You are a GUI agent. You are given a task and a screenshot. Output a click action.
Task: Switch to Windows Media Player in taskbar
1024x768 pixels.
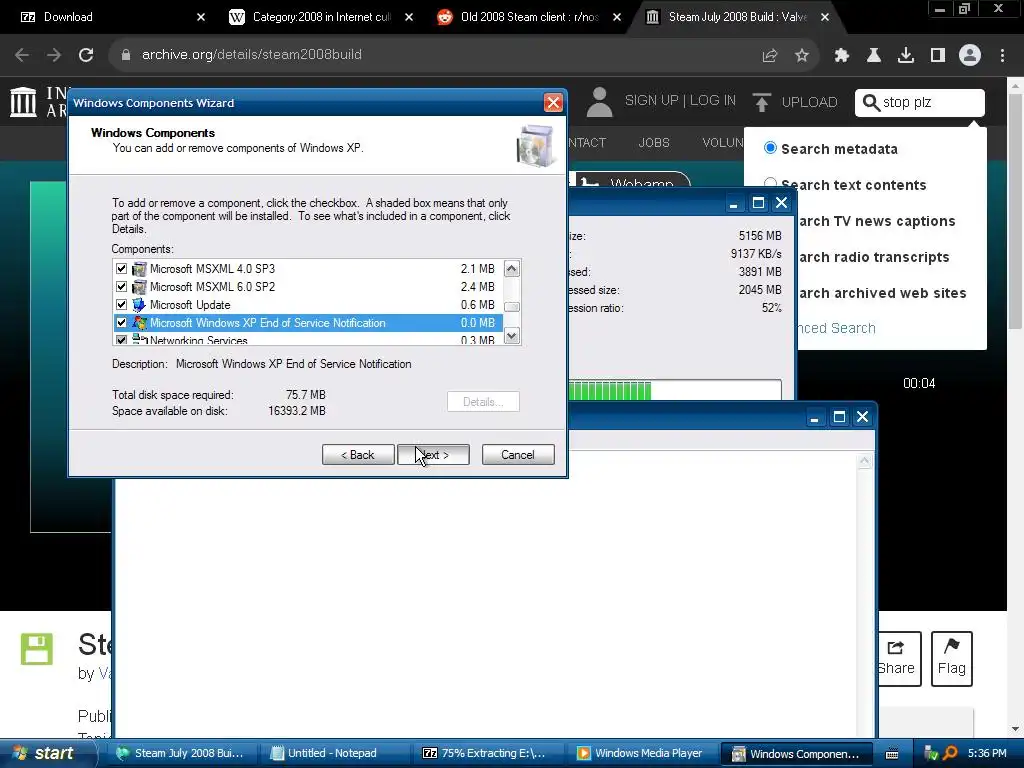pos(641,754)
